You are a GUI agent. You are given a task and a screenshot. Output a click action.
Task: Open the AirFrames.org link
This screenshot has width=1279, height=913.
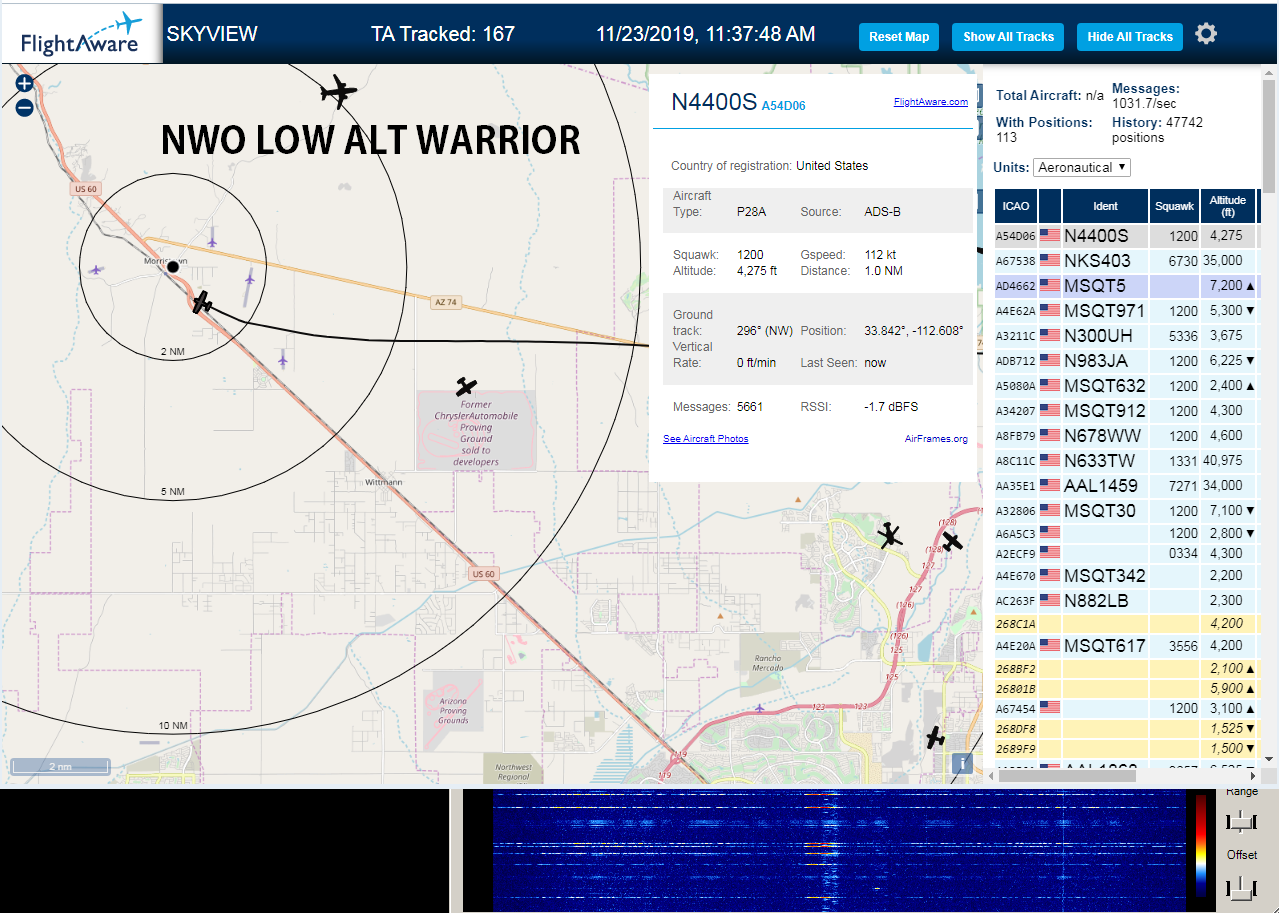coord(936,439)
